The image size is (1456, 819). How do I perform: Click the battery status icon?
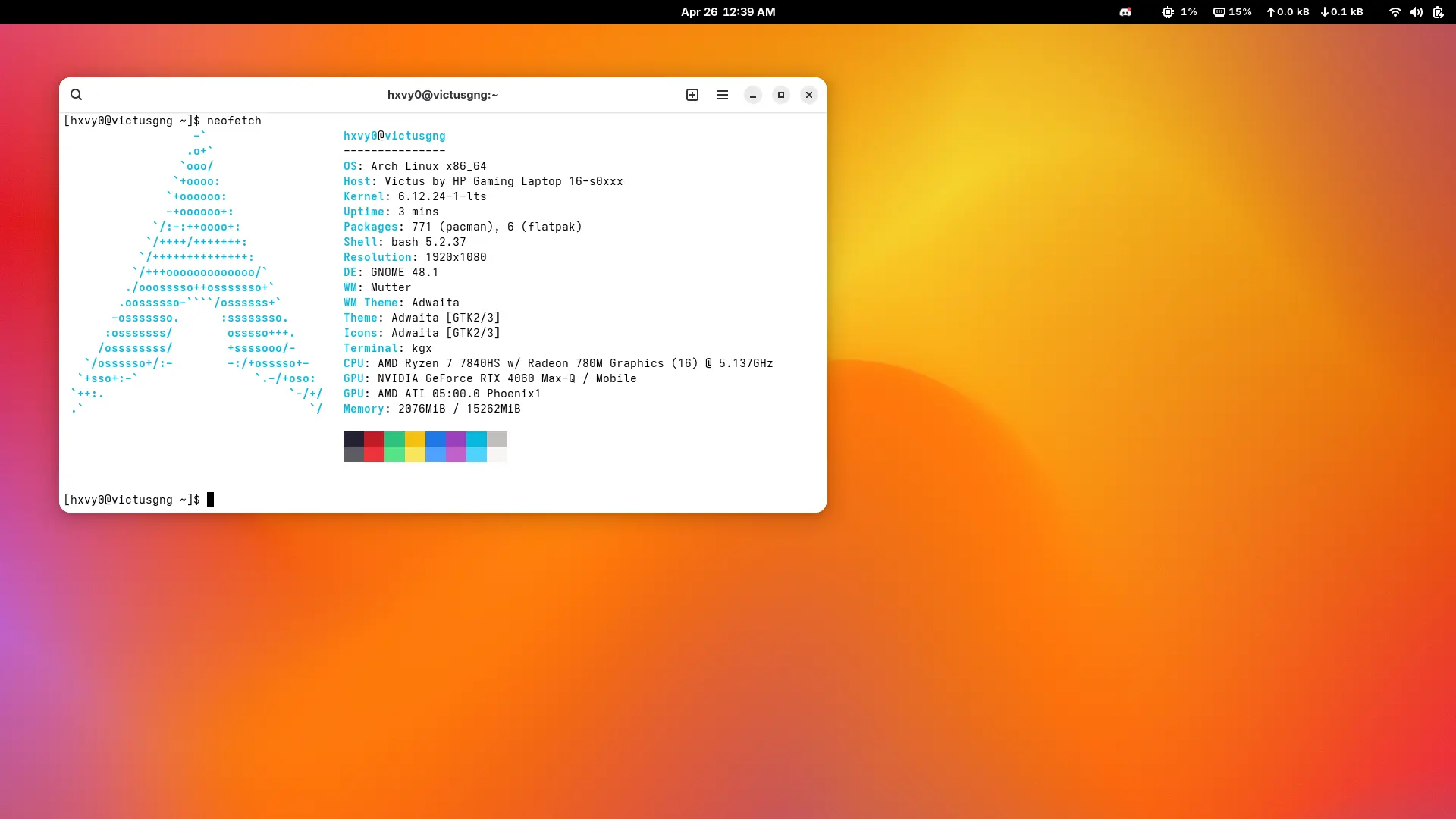[1438, 12]
